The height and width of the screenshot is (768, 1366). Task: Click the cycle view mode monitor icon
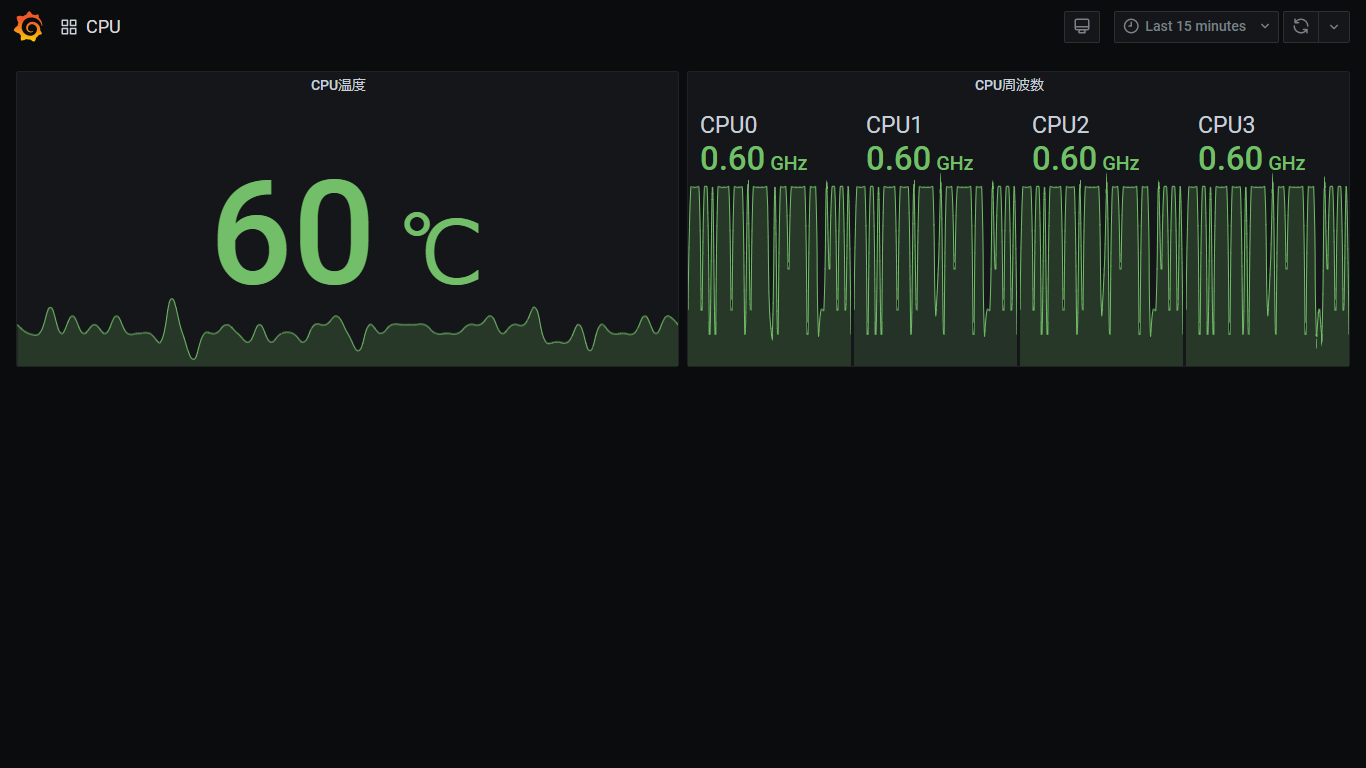point(1081,27)
